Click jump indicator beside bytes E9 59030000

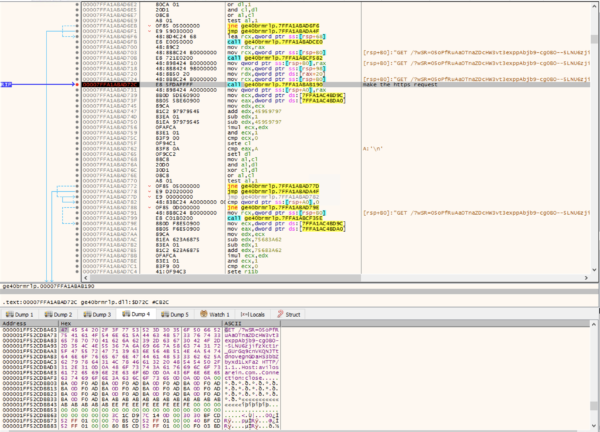[x=150, y=31]
